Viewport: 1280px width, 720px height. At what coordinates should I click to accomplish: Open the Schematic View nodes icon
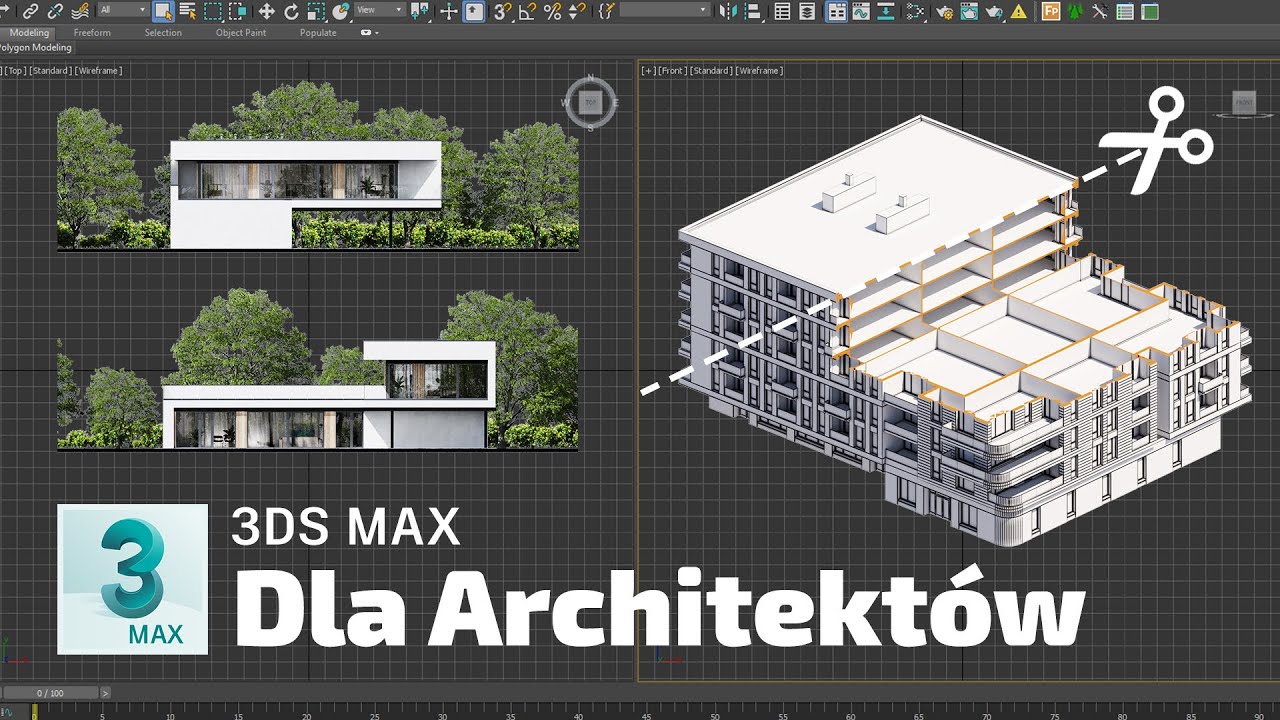tap(914, 11)
